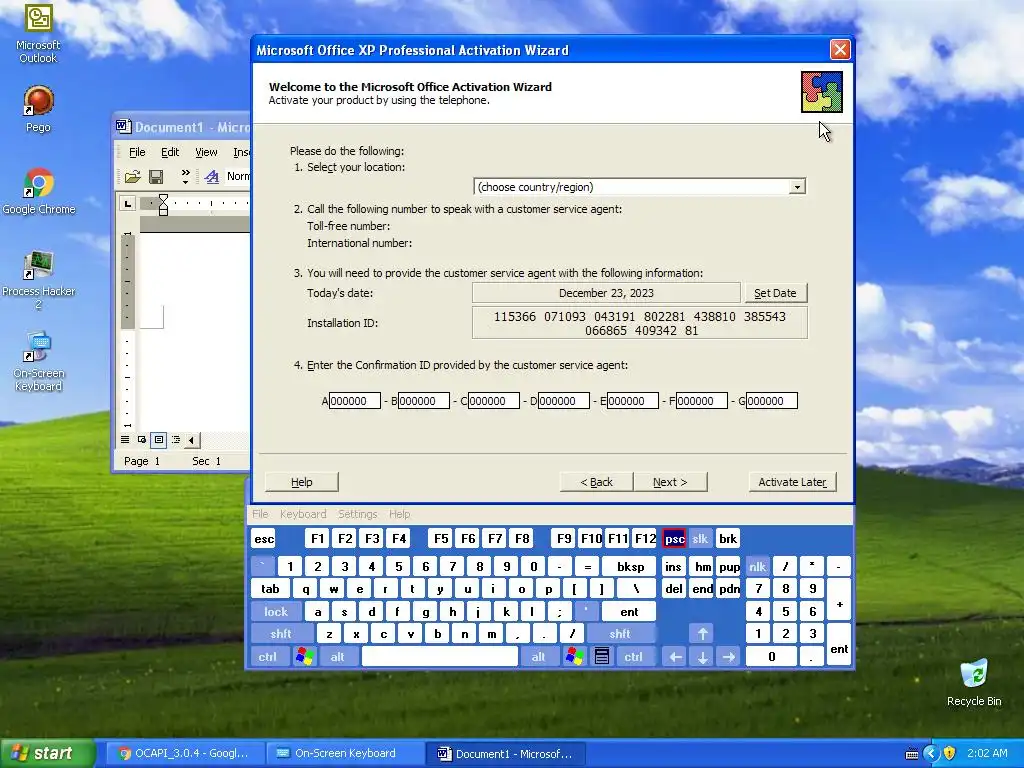Open File menu in Word window
The image size is (1024, 768).
tap(137, 152)
